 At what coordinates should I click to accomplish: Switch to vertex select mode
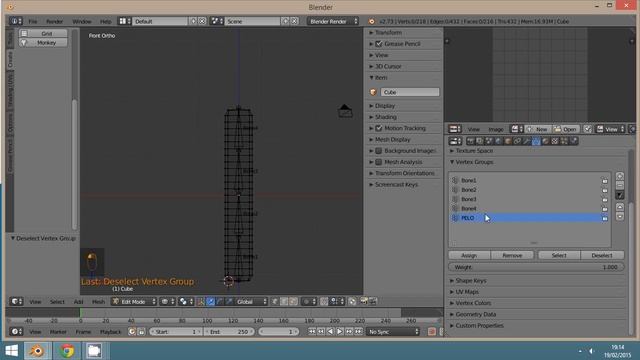click(275, 302)
